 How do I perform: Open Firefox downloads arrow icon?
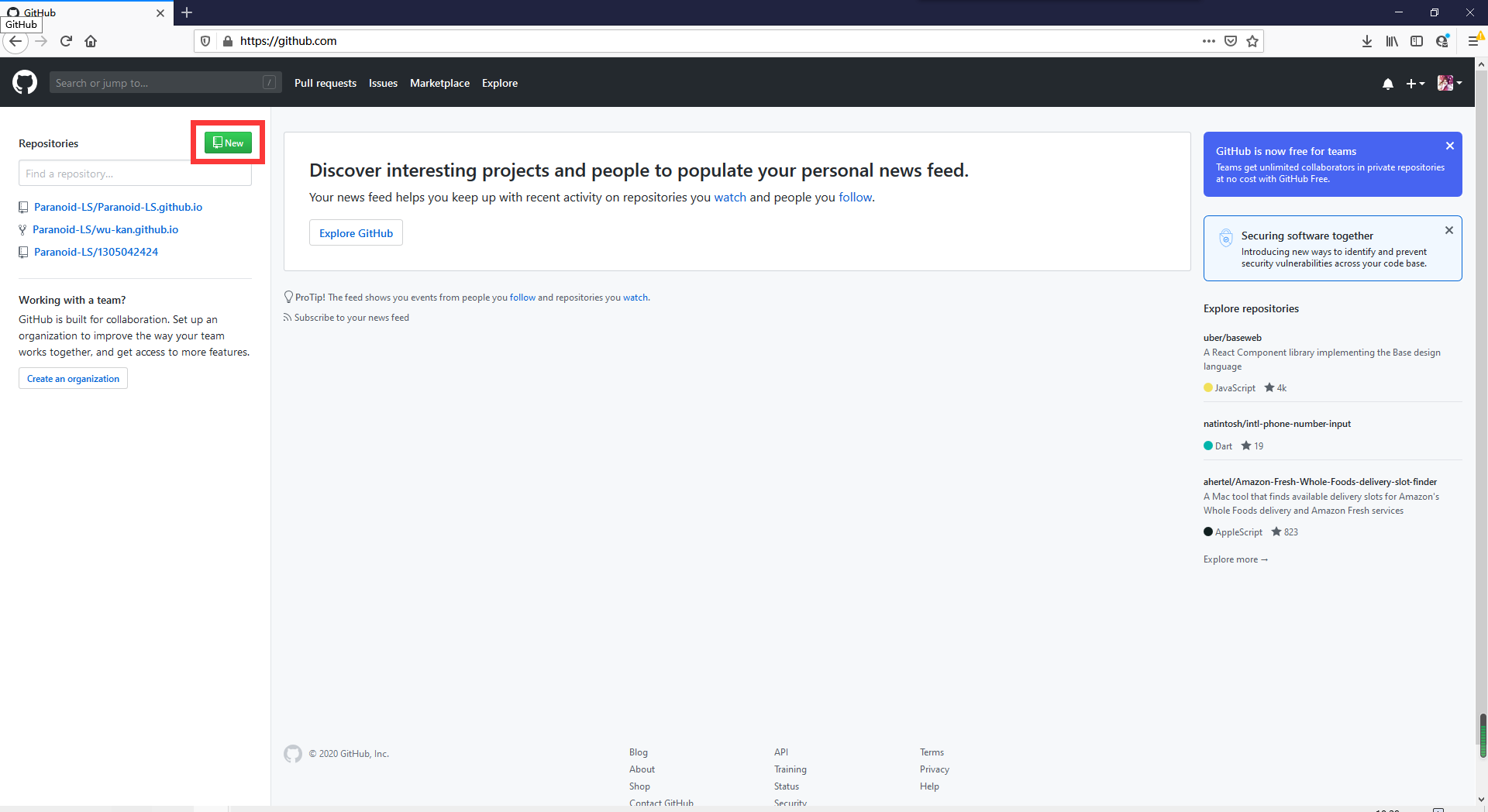click(x=1367, y=41)
